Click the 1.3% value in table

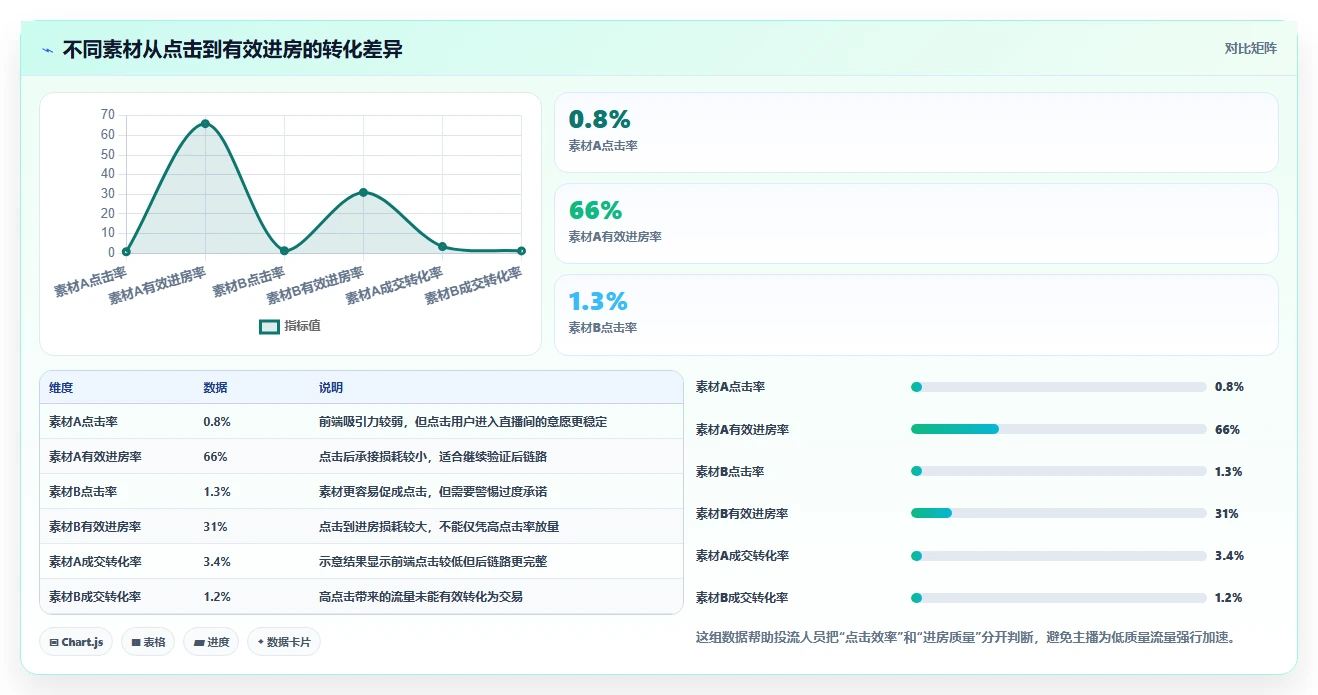(x=217, y=492)
